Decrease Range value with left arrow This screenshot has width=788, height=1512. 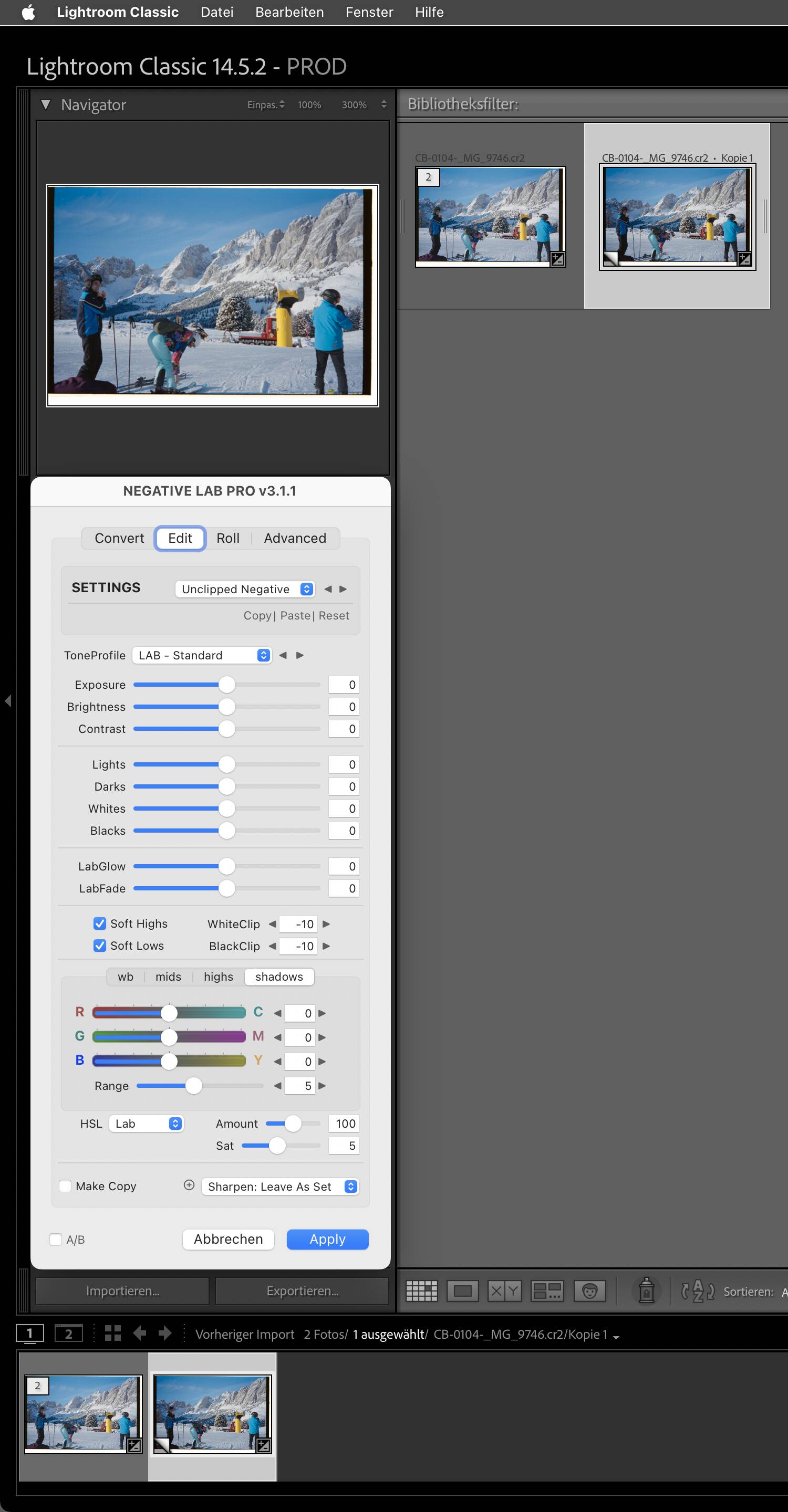click(277, 1086)
